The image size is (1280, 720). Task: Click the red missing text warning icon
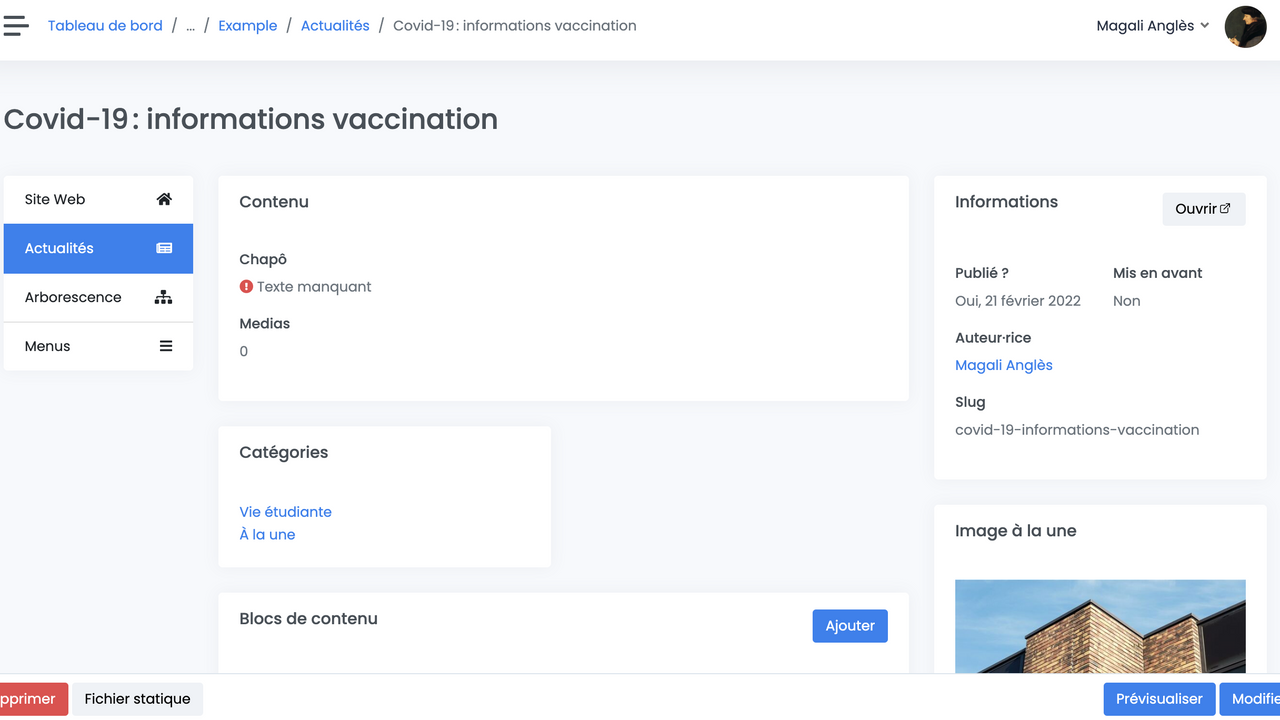click(246, 287)
